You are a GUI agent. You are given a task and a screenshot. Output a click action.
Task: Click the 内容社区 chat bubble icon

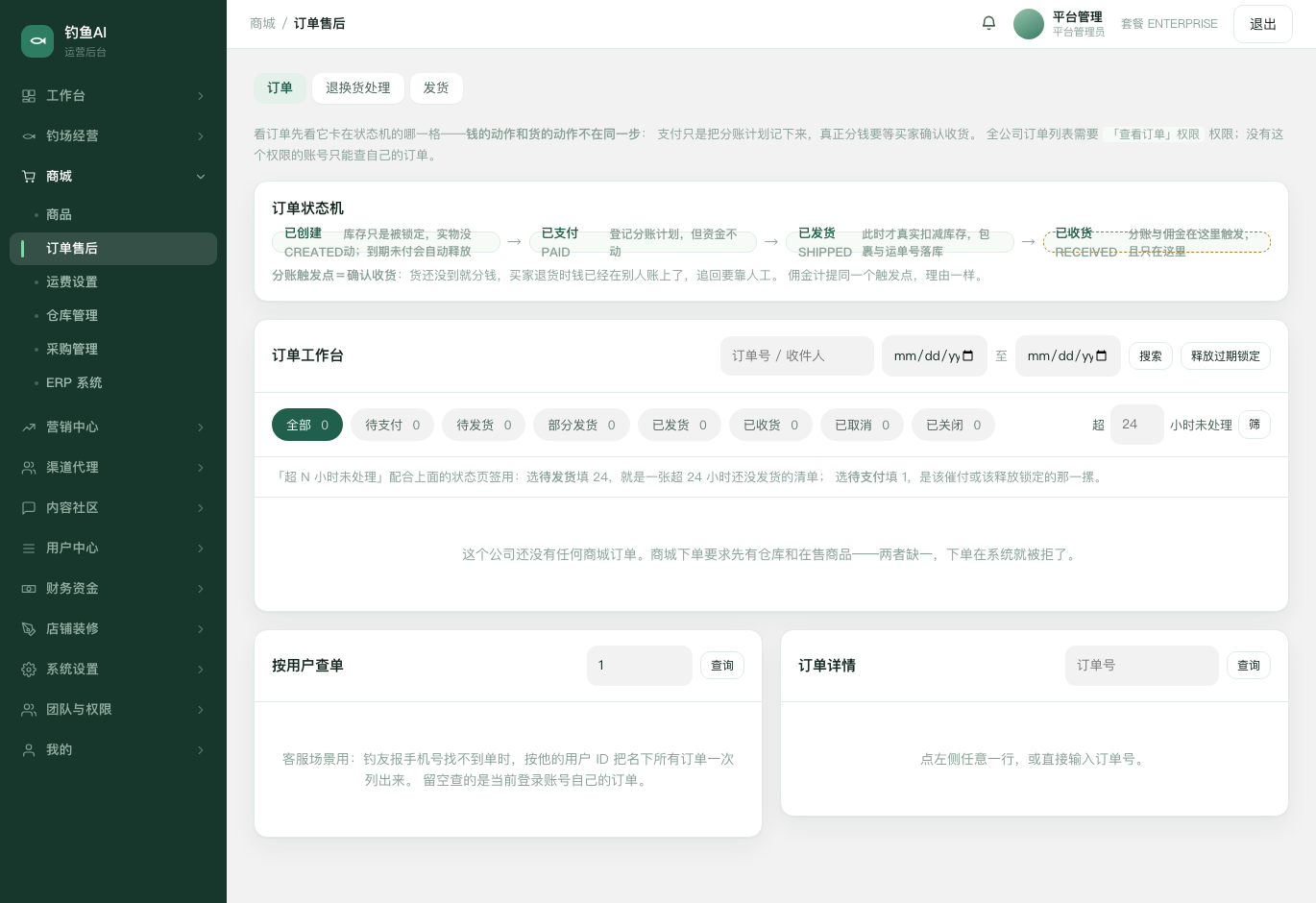(x=29, y=508)
